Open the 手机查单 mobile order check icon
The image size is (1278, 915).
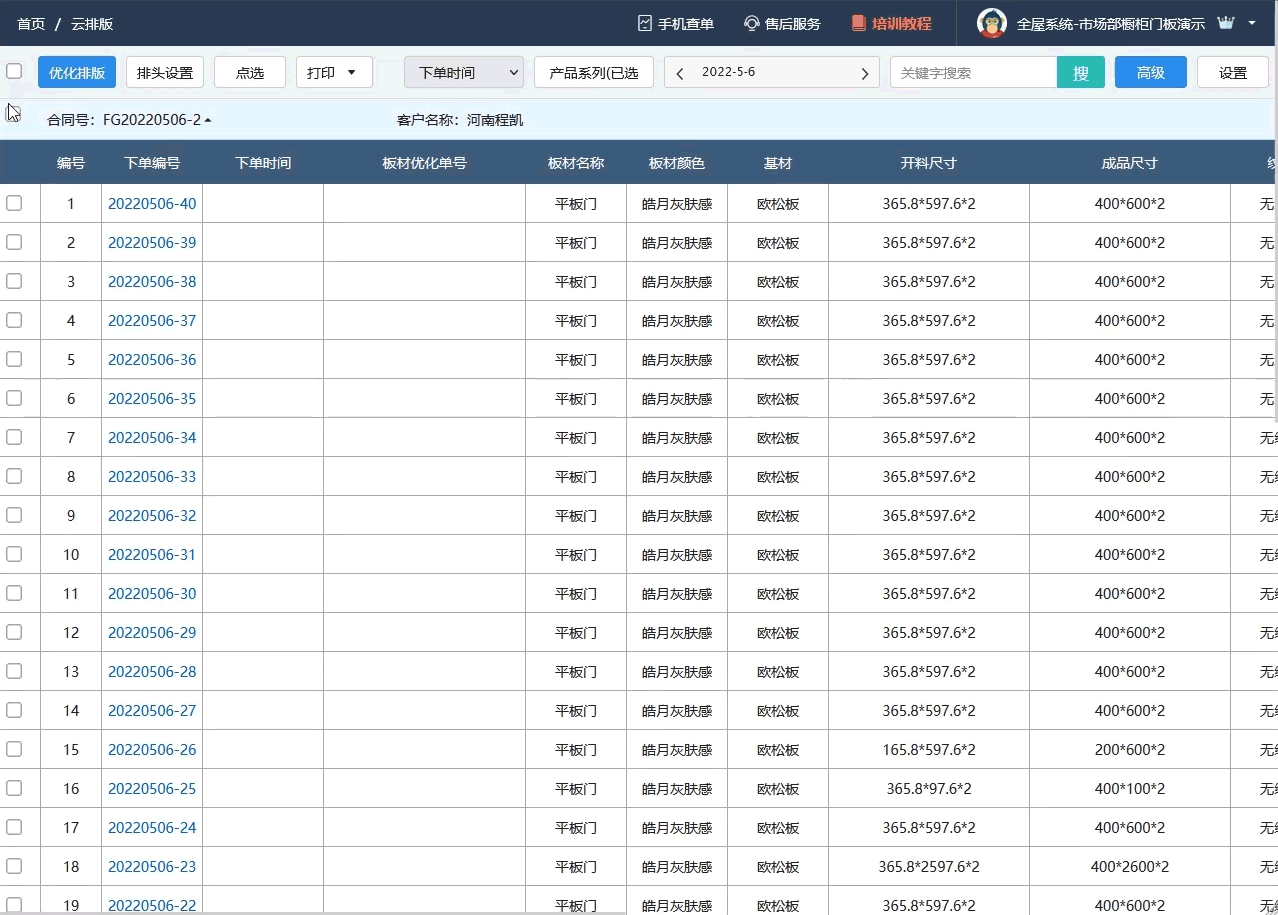pyautogui.click(x=645, y=23)
